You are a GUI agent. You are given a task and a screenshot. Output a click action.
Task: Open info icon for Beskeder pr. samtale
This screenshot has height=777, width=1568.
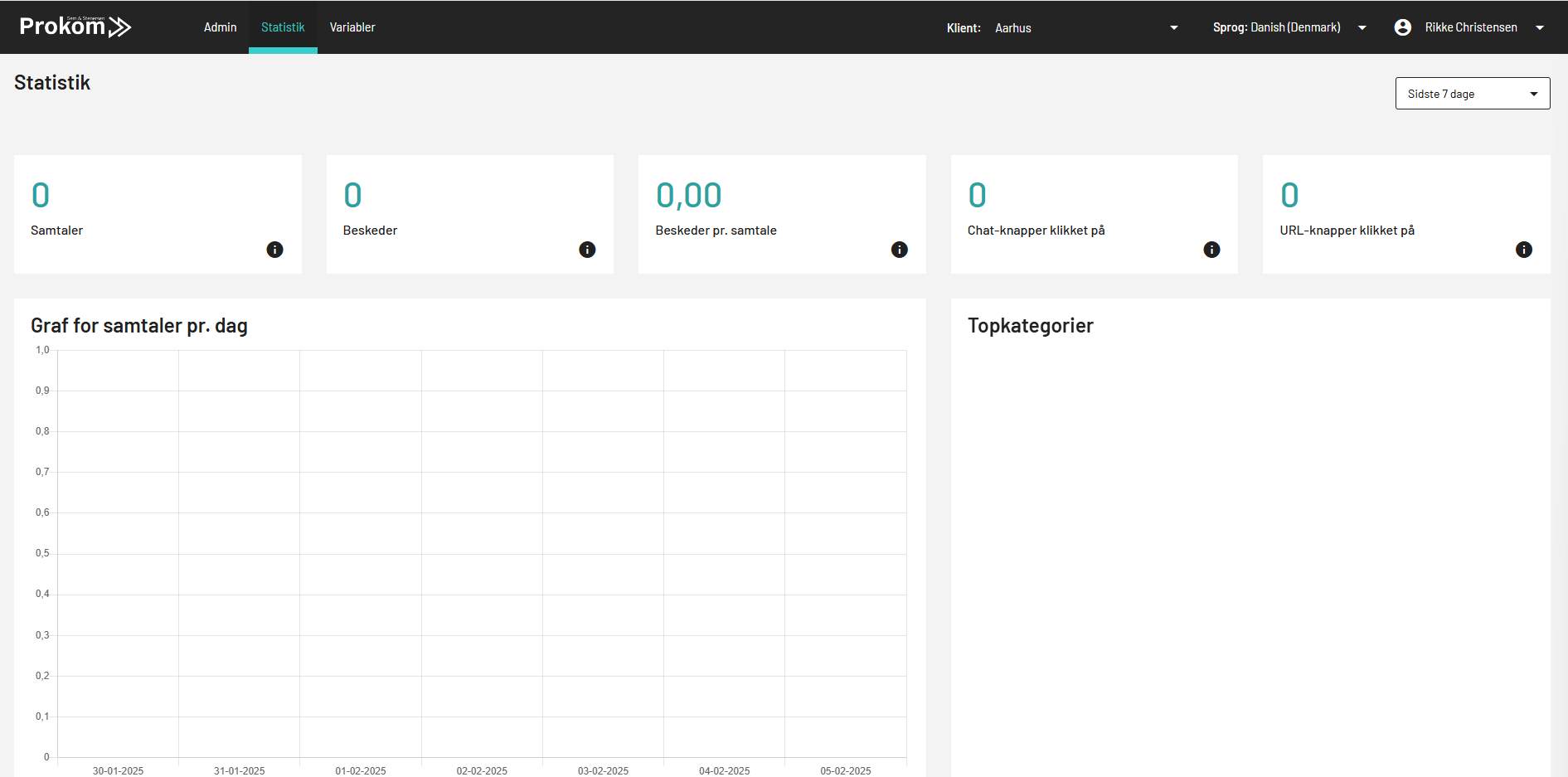coord(899,250)
